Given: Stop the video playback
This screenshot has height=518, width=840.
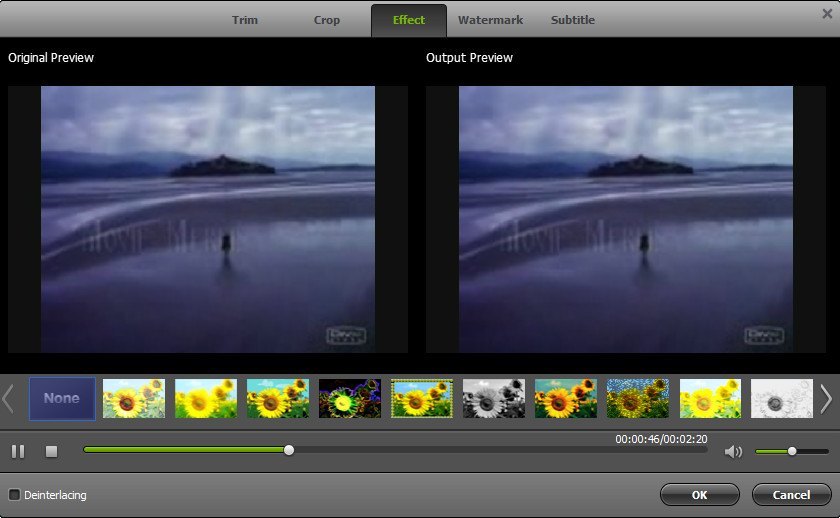Looking at the screenshot, I should click(x=51, y=452).
